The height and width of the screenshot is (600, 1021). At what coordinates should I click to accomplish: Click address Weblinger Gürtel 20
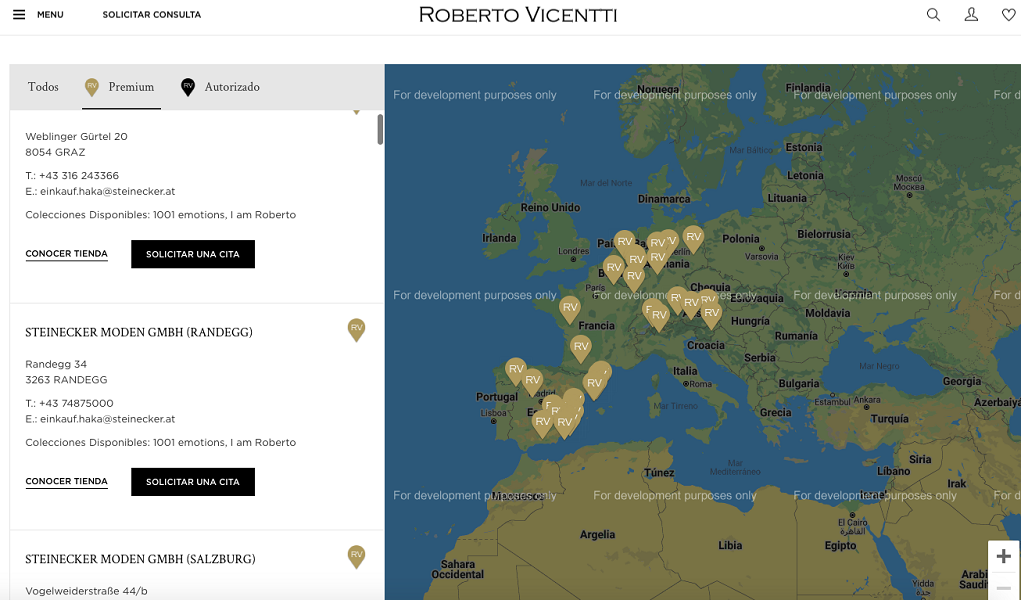click(76, 136)
